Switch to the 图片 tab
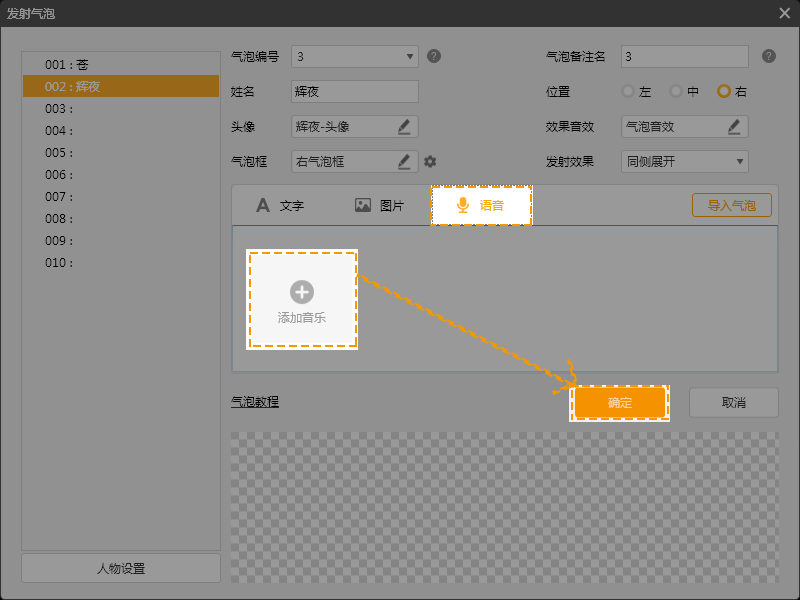Image resolution: width=800 pixels, height=600 pixels. point(380,205)
